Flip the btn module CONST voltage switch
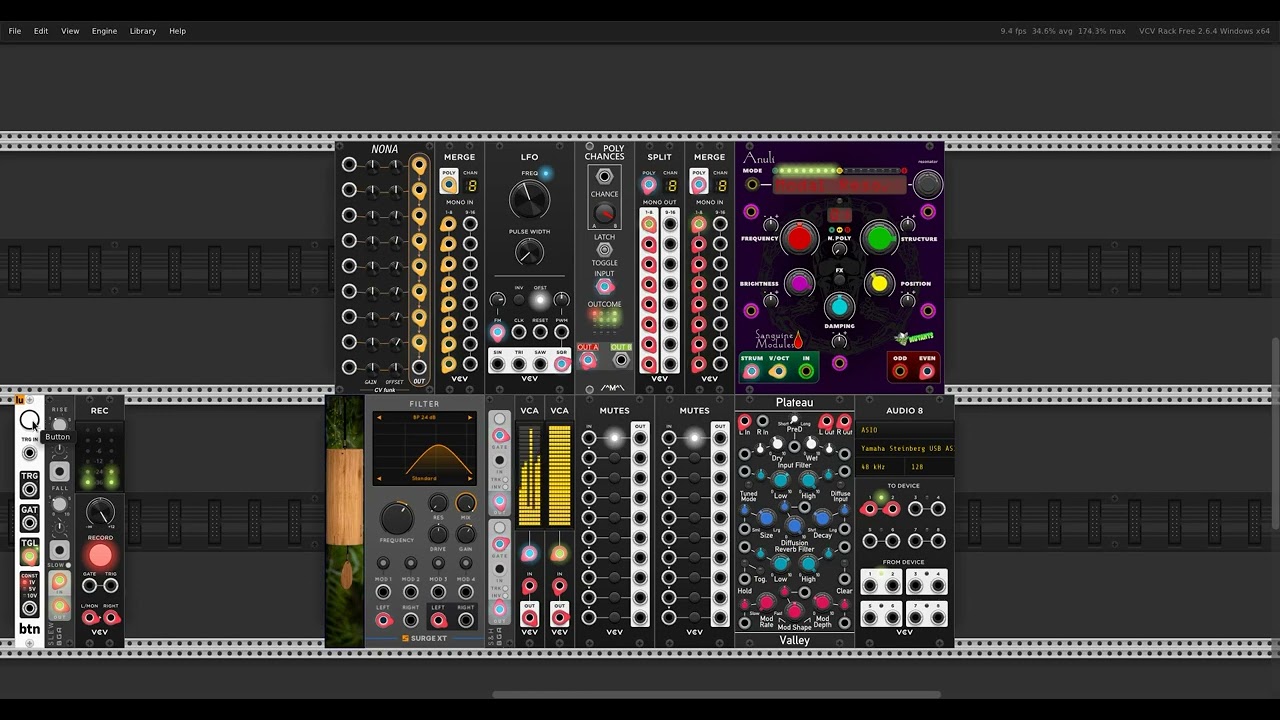 click(29, 588)
